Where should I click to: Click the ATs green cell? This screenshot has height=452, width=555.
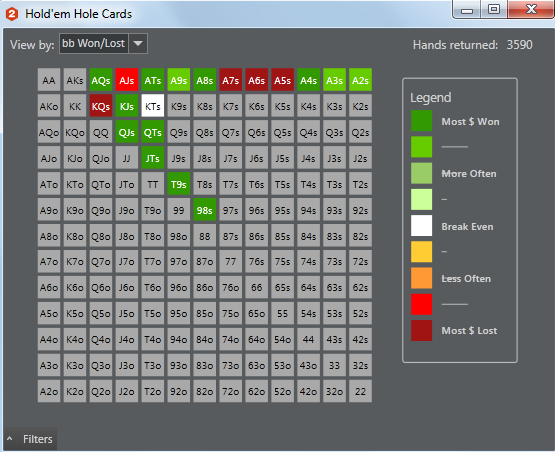coord(153,80)
